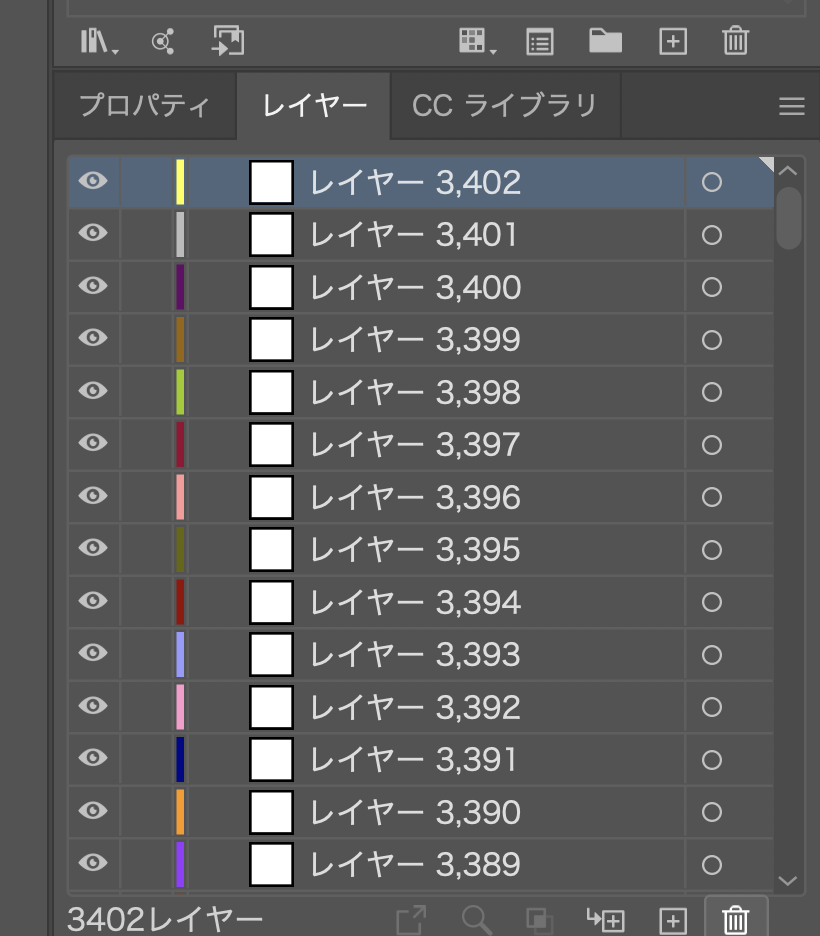The height and width of the screenshot is (936, 820).
Task: Switch to the CC ライブラリ tab
Action: (x=504, y=105)
